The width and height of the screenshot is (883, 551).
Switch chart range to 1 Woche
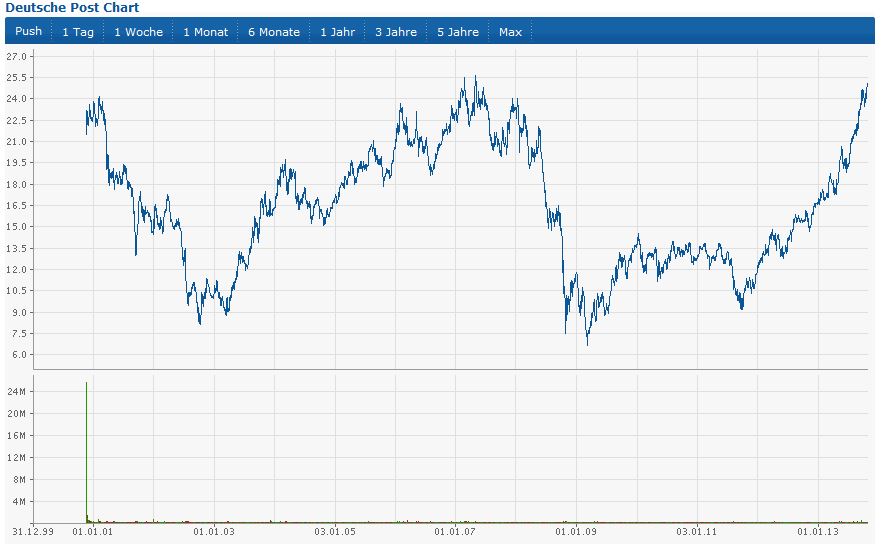tap(139, 32)
